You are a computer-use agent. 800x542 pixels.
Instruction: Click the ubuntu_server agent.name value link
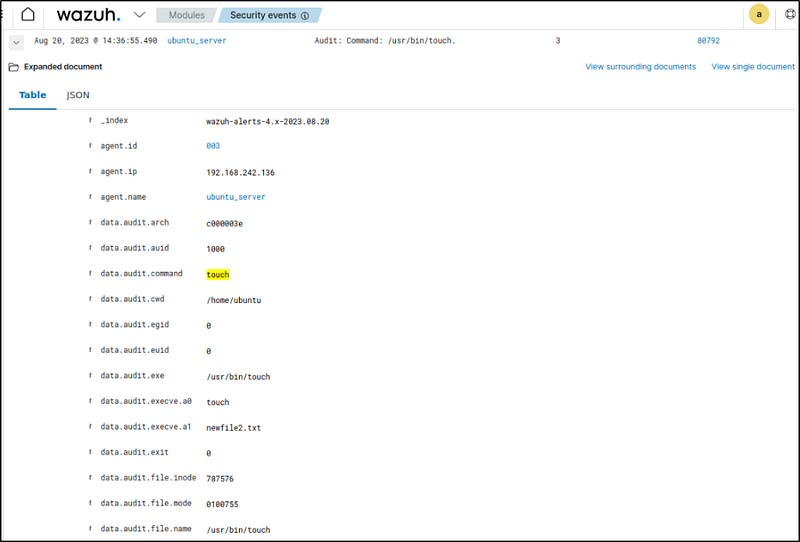[x=236, y=198]
